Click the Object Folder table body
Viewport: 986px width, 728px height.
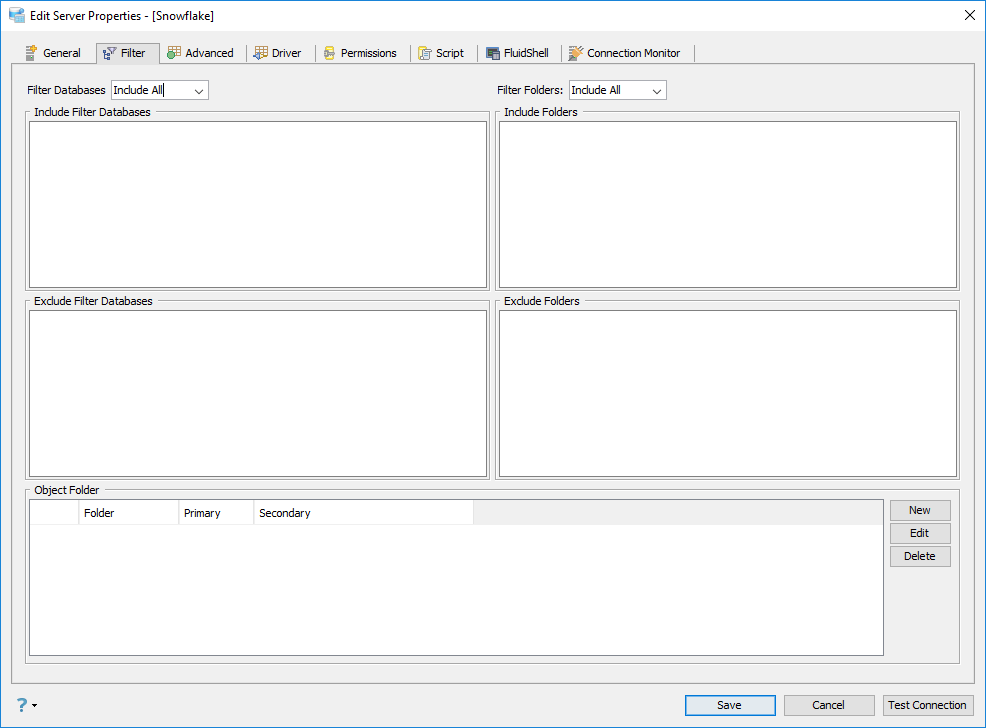457,590
